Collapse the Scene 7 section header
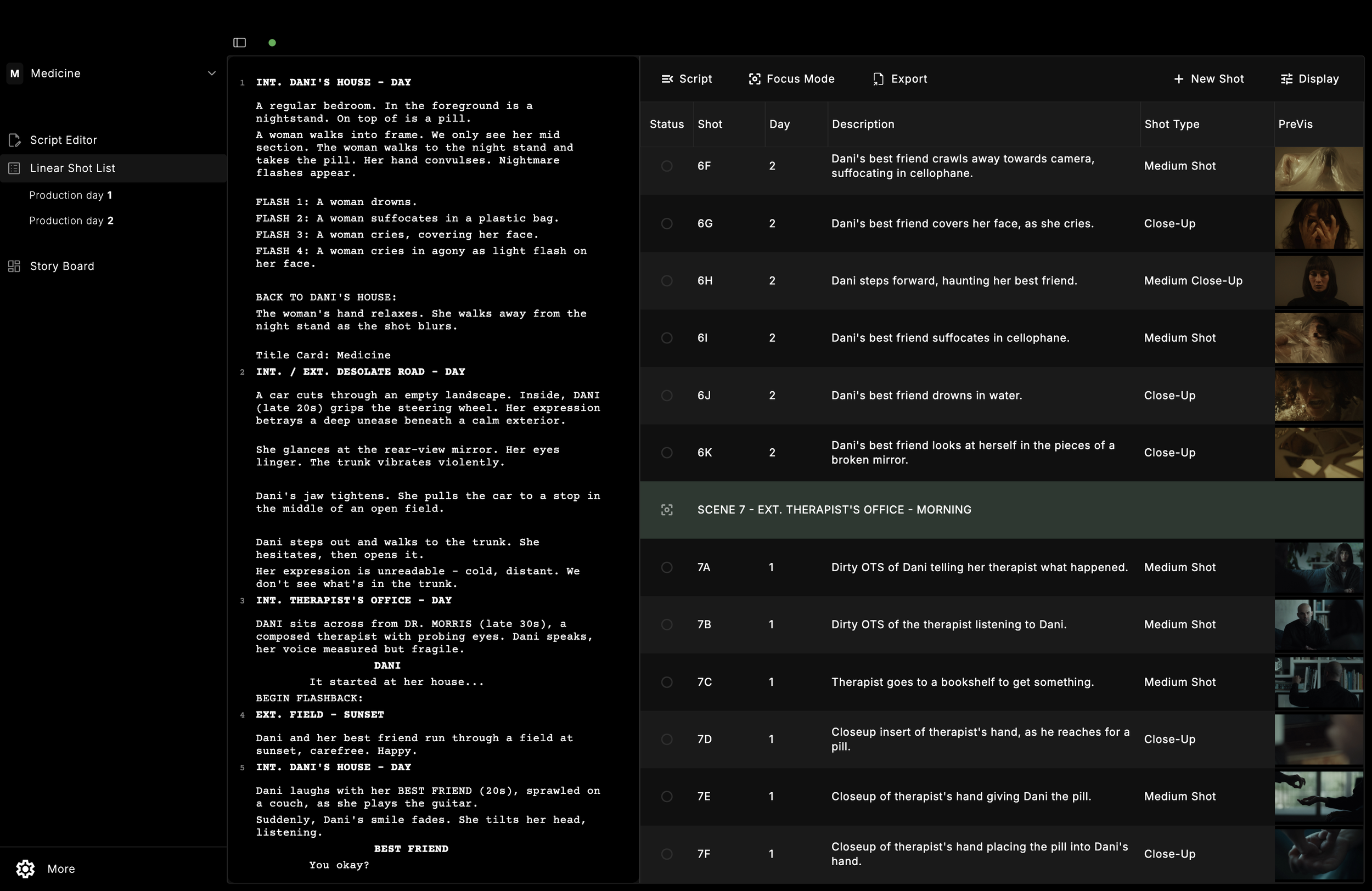1372x891 pixels. click(x=834, y=510)
